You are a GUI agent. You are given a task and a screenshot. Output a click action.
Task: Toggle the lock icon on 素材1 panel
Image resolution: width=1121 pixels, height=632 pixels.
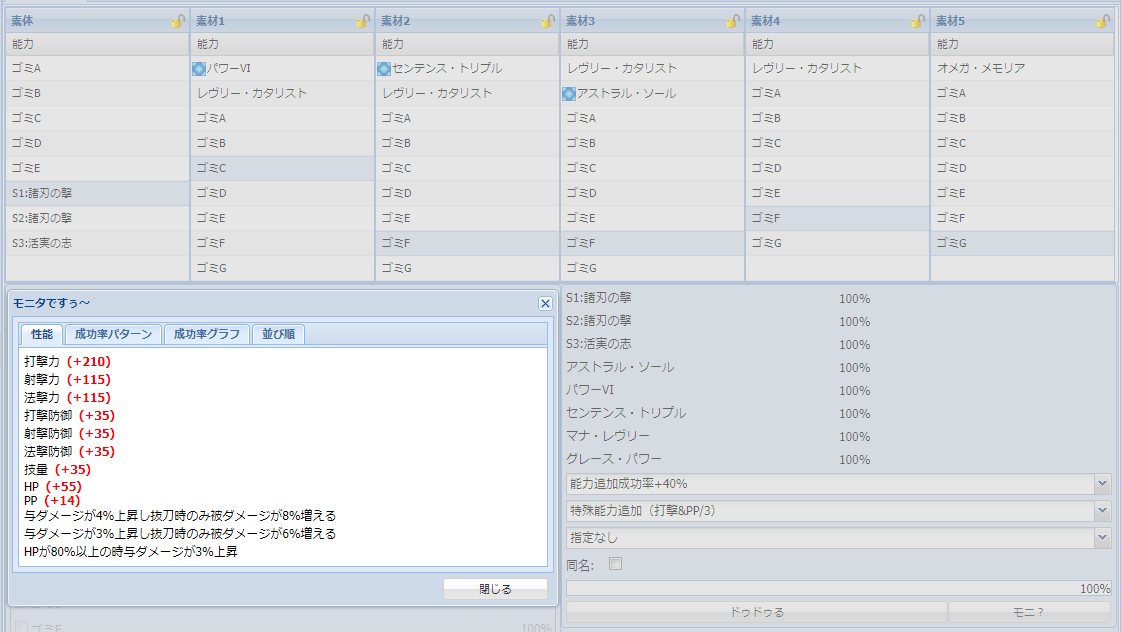363,20
